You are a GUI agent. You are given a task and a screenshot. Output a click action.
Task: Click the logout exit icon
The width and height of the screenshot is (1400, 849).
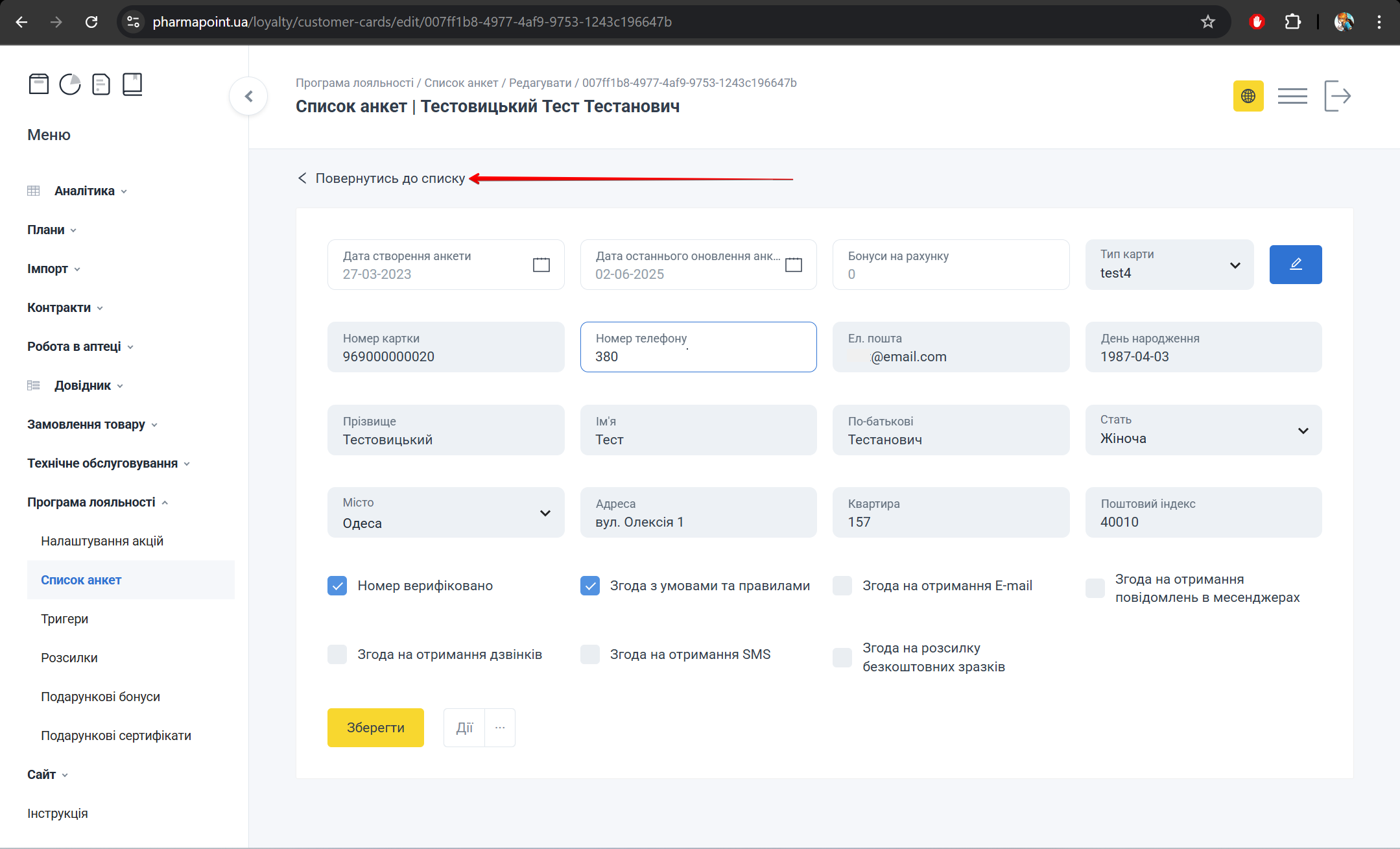1336,96
